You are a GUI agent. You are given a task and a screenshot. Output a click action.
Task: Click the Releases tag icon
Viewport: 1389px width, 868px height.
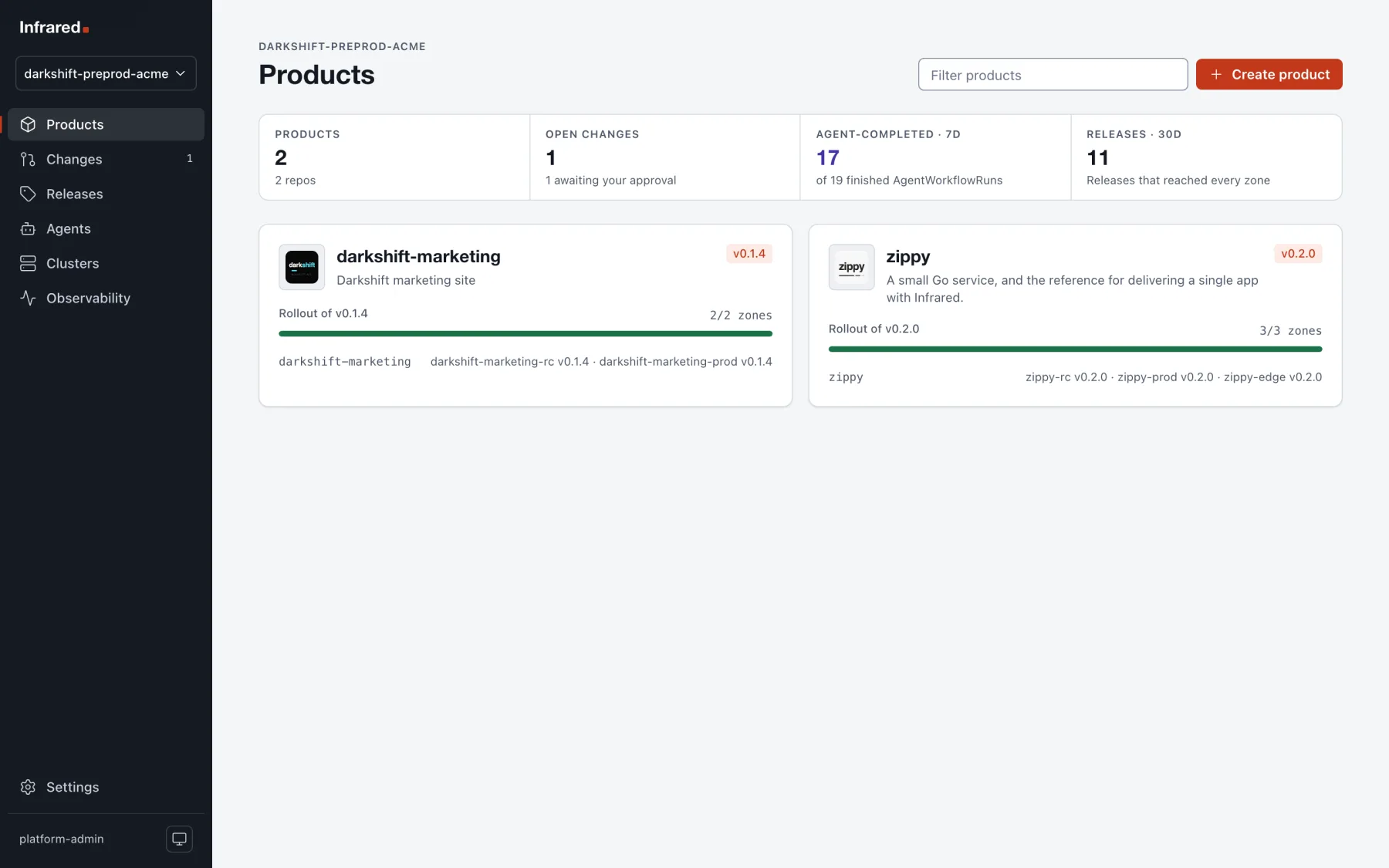(28, 194)
